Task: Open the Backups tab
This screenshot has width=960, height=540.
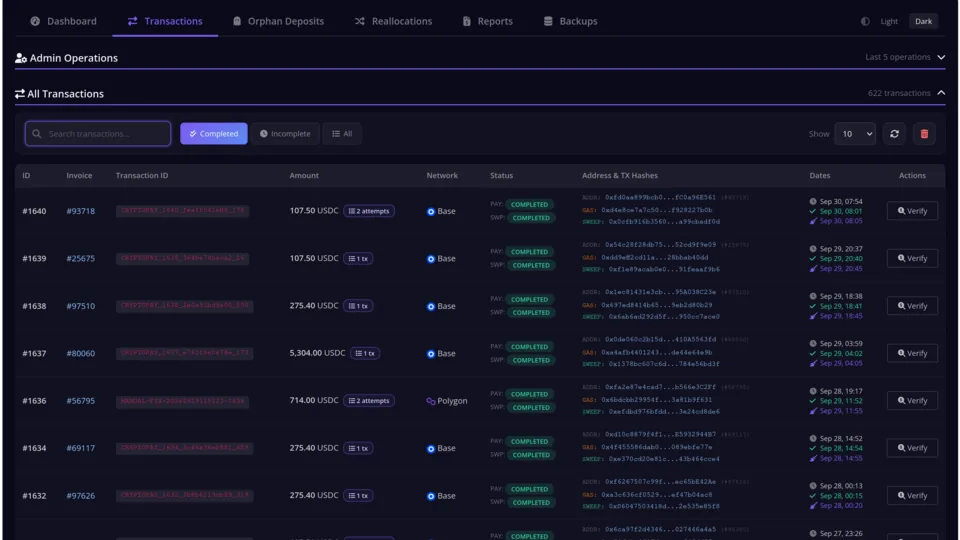Action: click(570, 21)
